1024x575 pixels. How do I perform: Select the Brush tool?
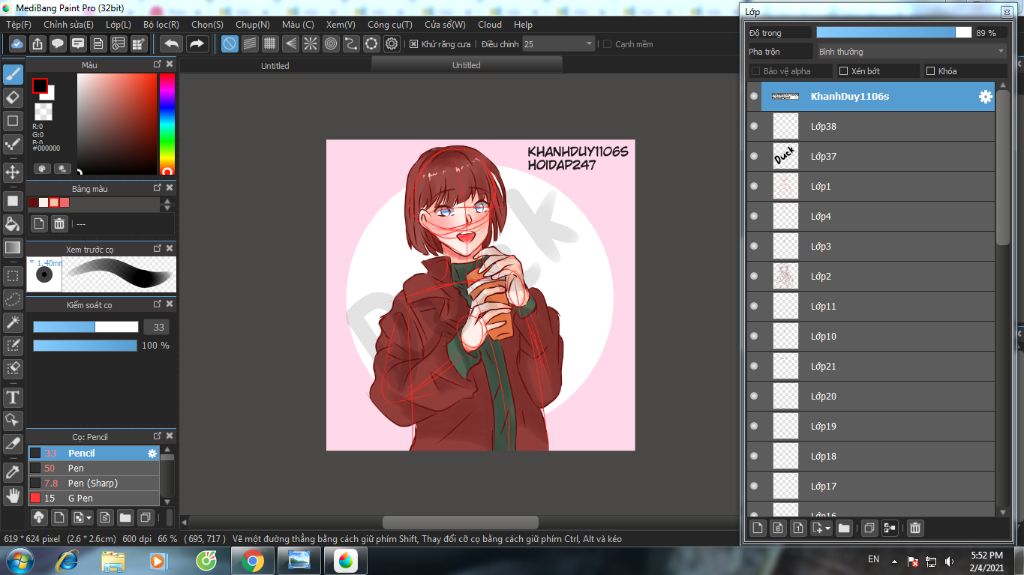pyautogui.click(x=12, y=74)
